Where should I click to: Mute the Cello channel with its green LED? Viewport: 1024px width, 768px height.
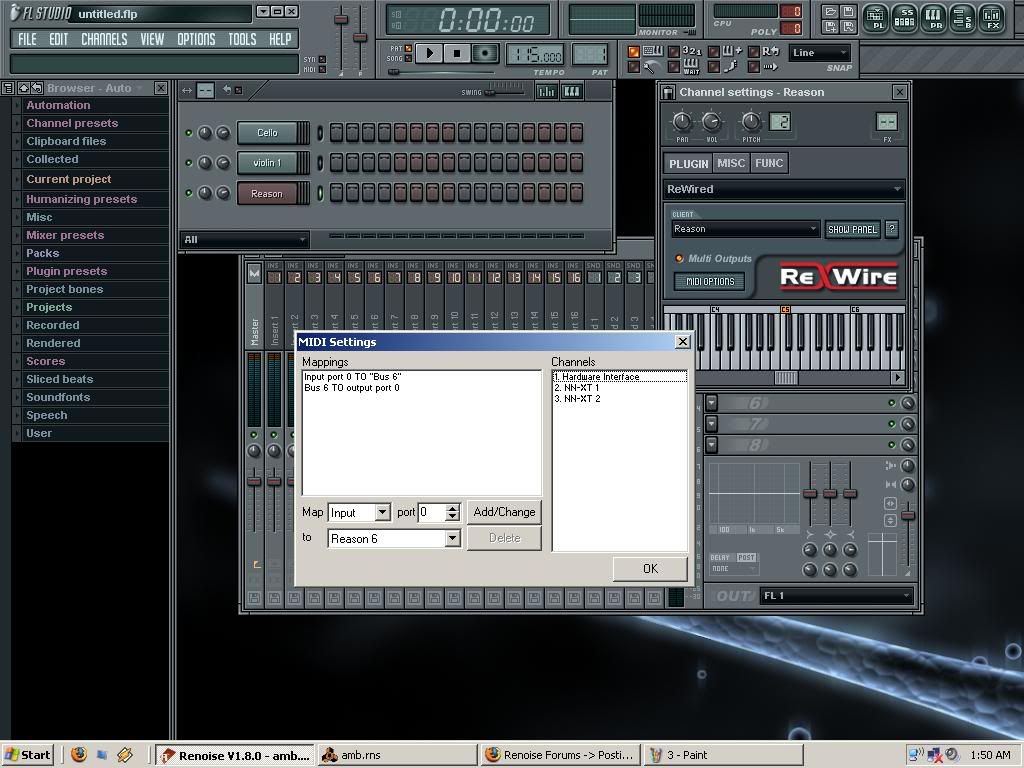[x=188, y=133]
